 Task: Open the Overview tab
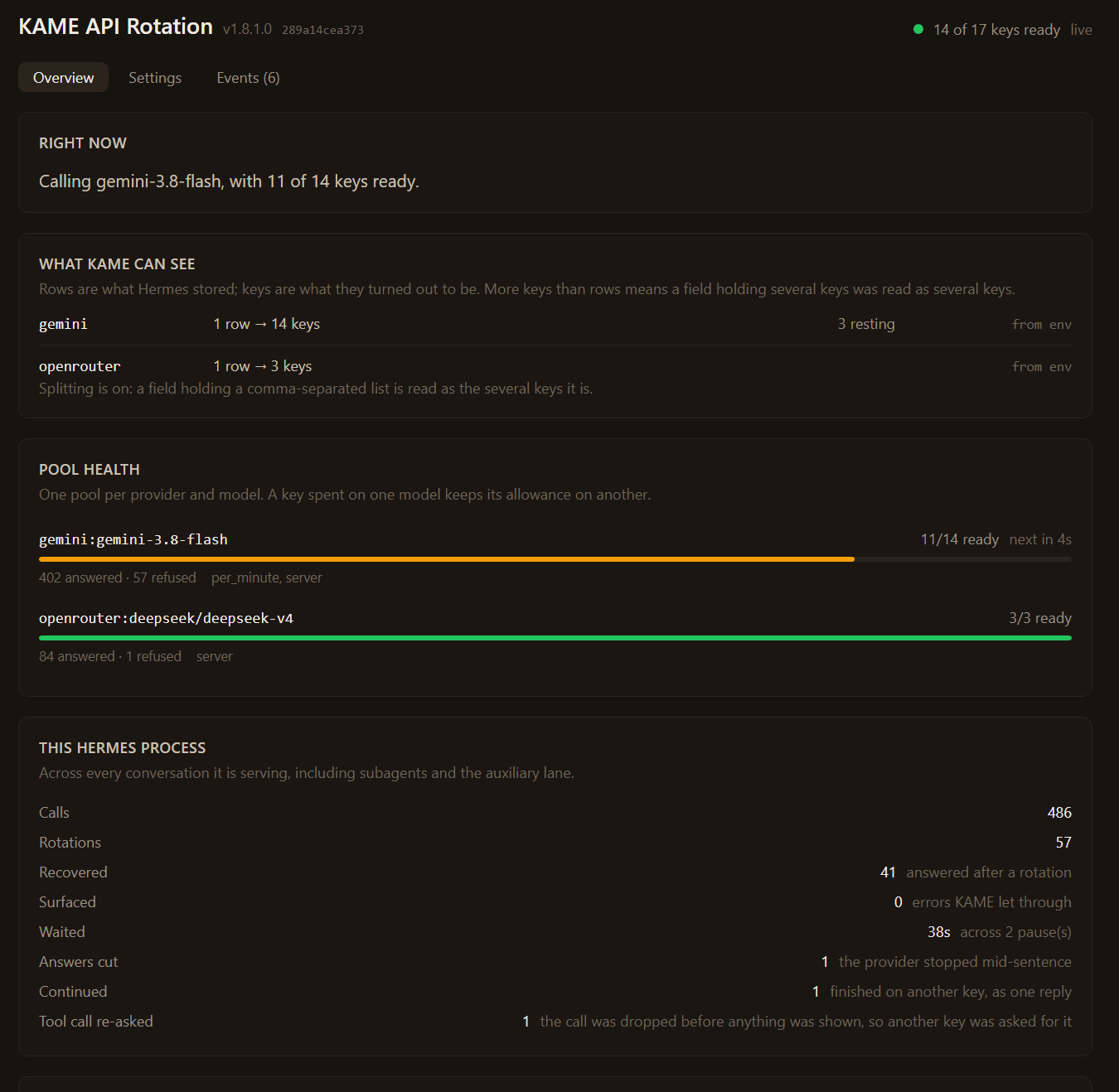[x=63, y=77]
